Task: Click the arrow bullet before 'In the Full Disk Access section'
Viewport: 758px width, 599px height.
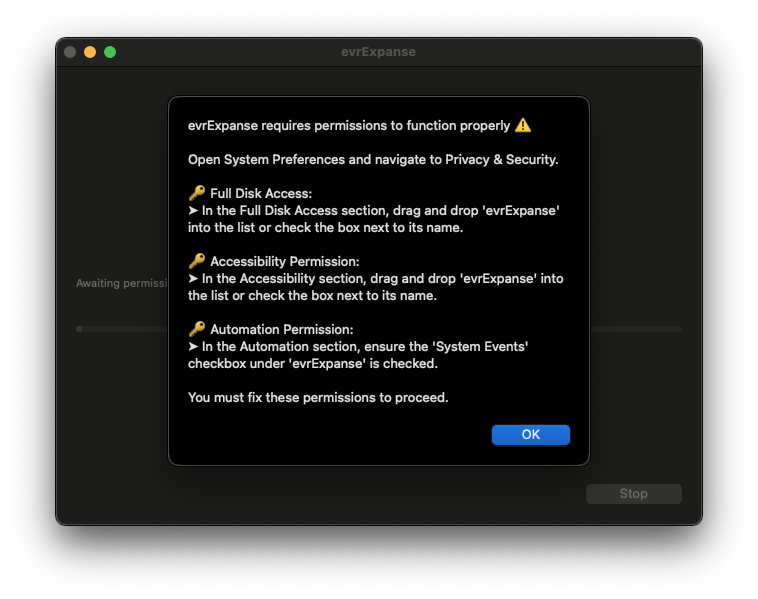Action: (x=193, y=210)
